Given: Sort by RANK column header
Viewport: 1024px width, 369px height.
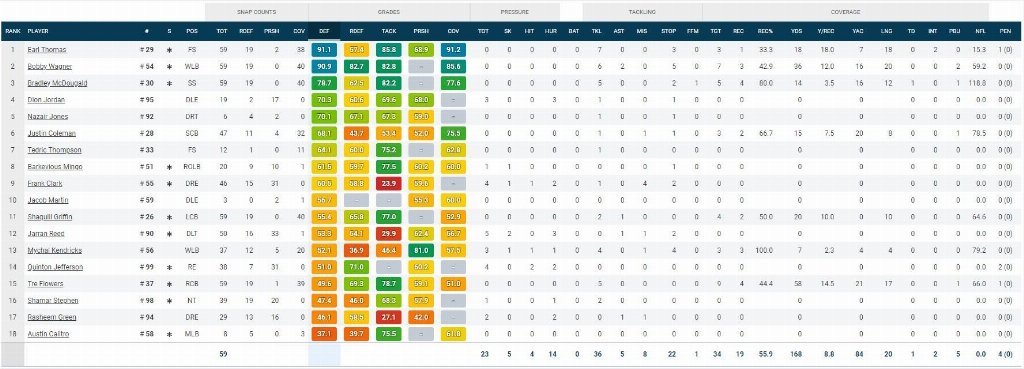Looking at the screenshot, I should [12, 31].
